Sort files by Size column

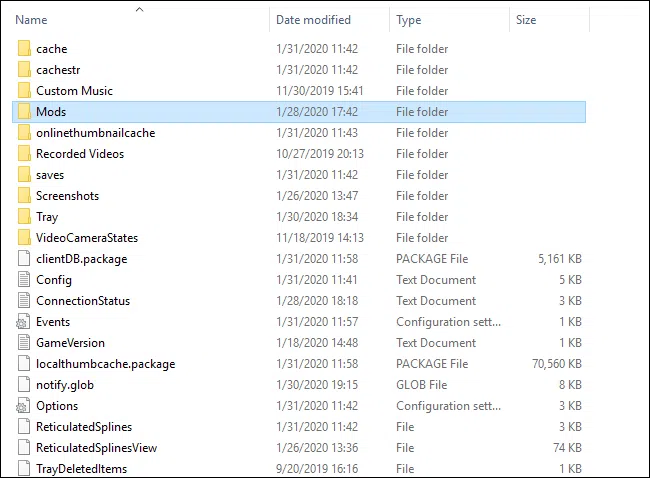pos(526,20)
